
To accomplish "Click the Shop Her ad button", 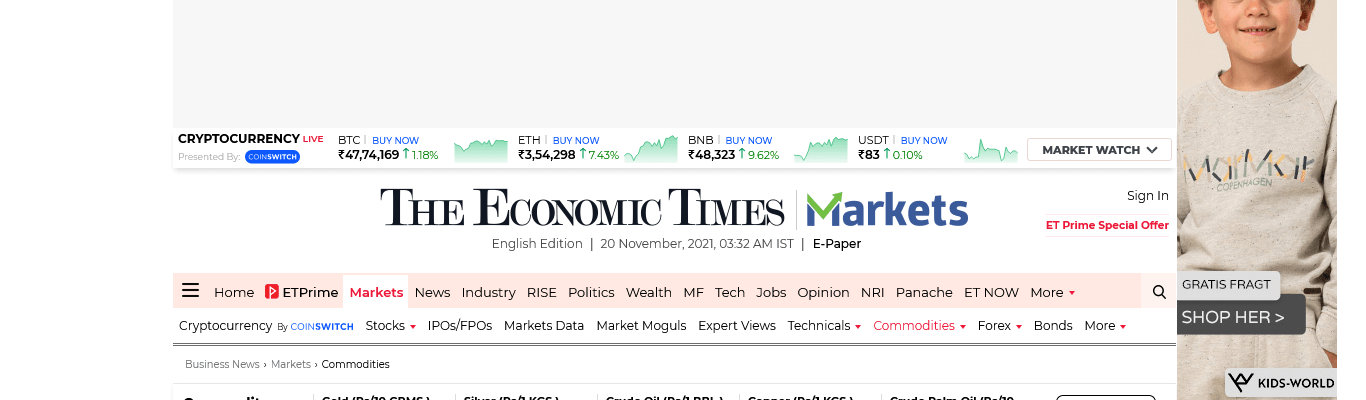I will point(1233,317).
